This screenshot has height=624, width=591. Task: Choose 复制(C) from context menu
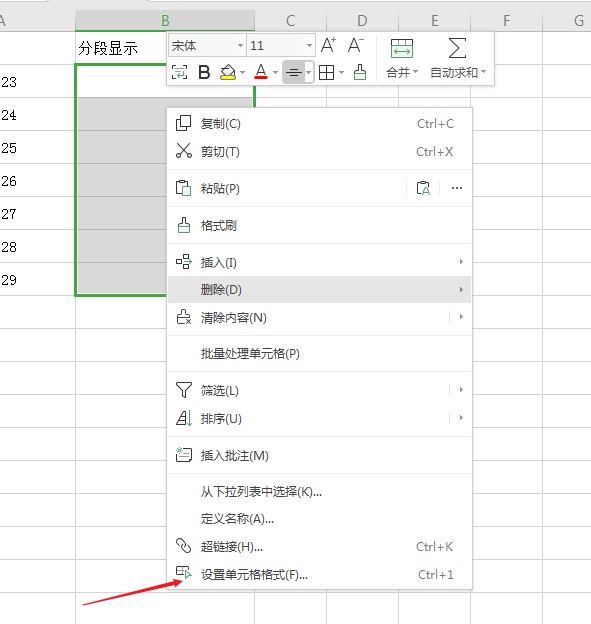click(x=320, y=124)
